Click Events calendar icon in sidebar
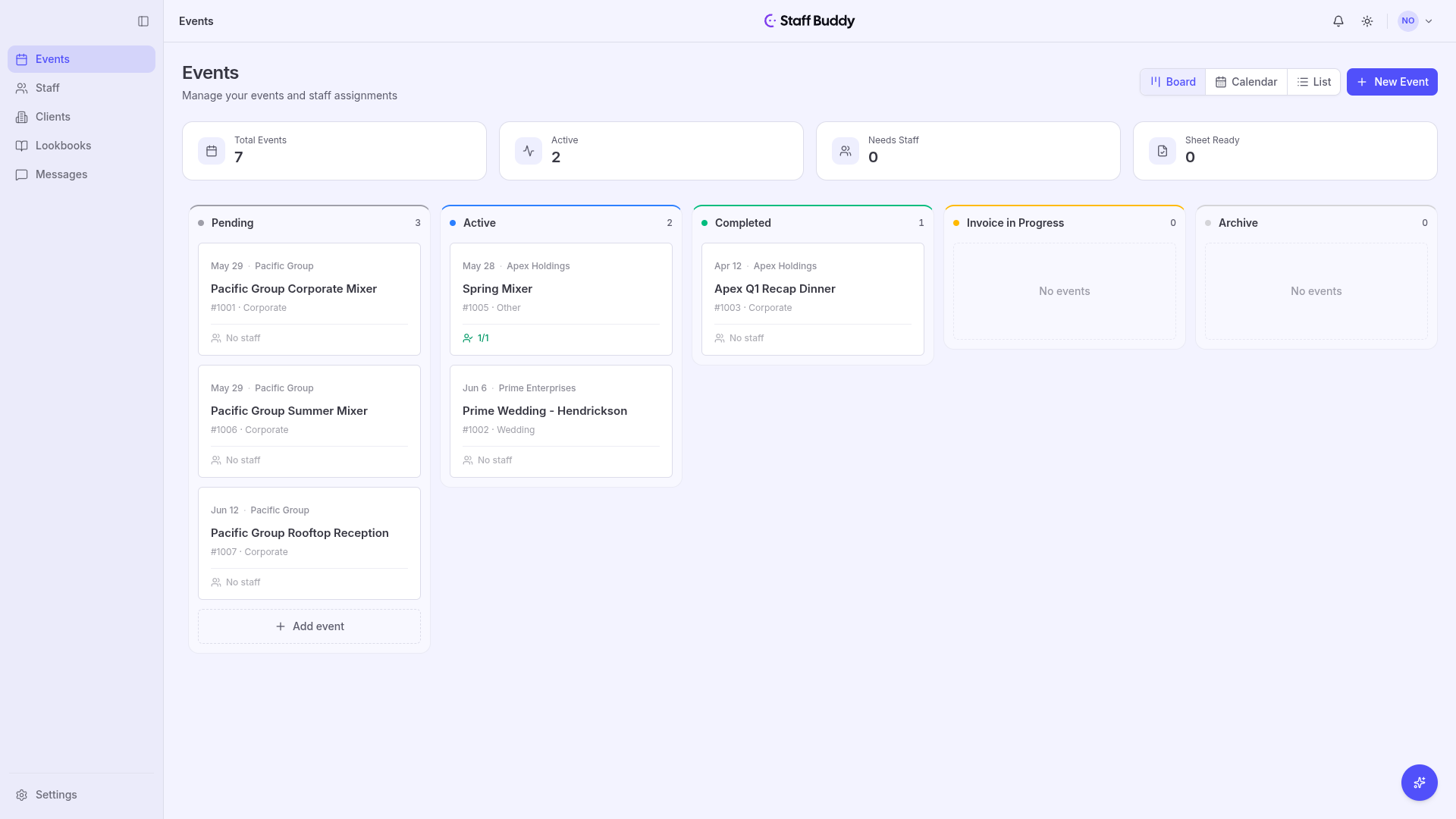This screenshot has height=819, width=1456. [22, 59]
